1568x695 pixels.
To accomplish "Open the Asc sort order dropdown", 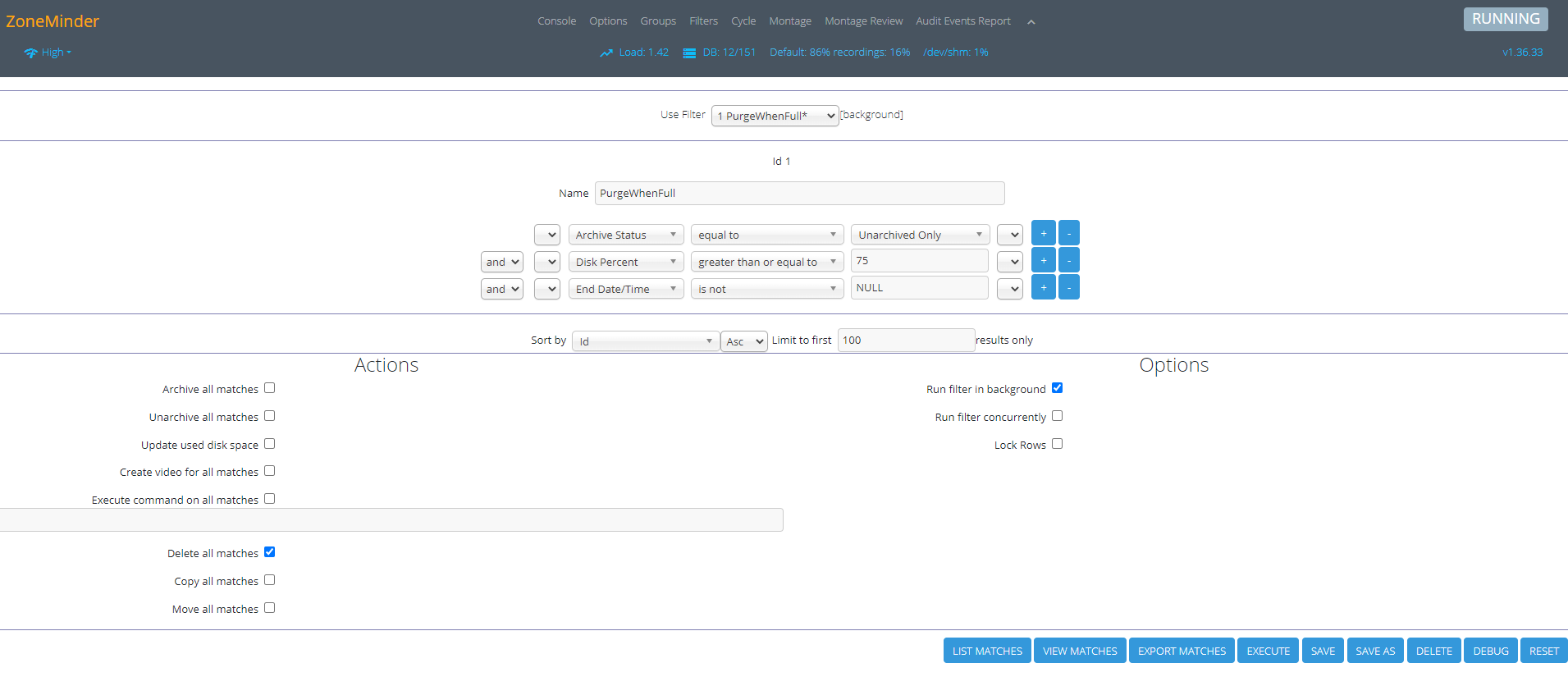I will tap(743, 341).
